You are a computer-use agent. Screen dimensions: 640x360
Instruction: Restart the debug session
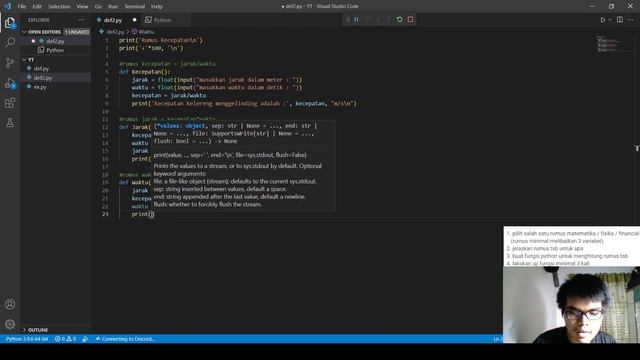[399, 20]
